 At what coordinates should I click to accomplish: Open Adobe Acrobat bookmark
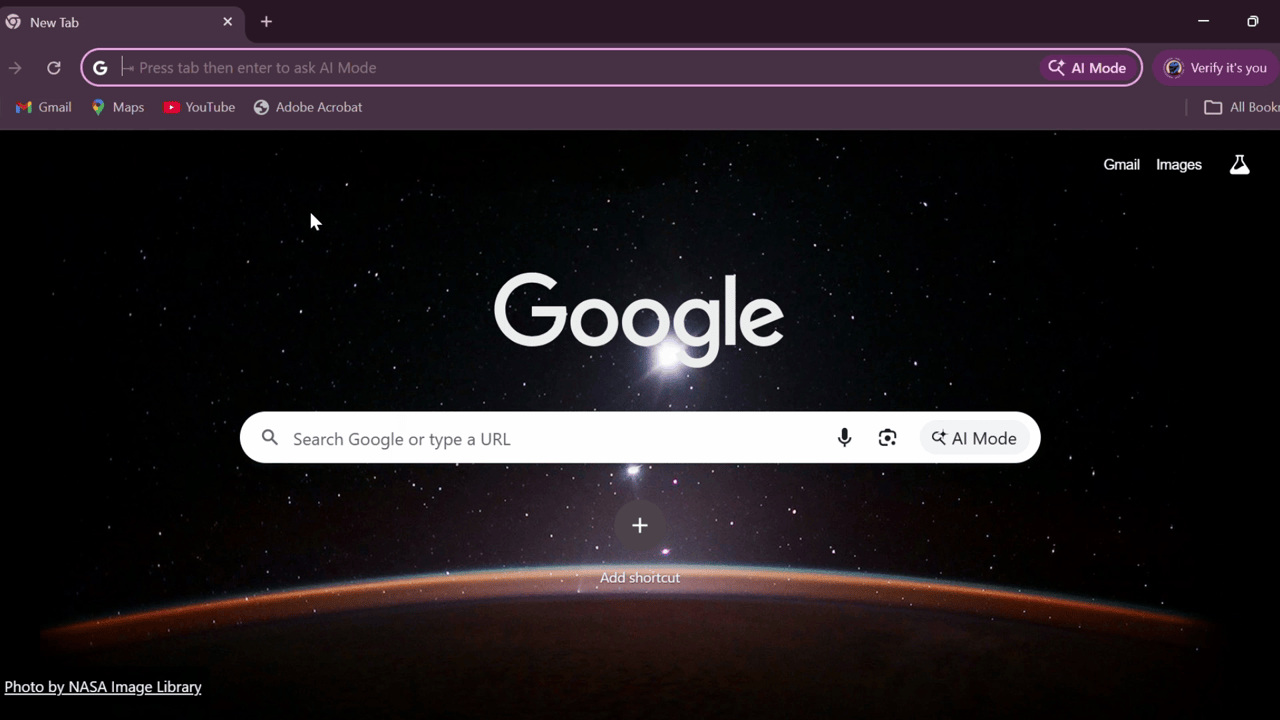[308, 107]
